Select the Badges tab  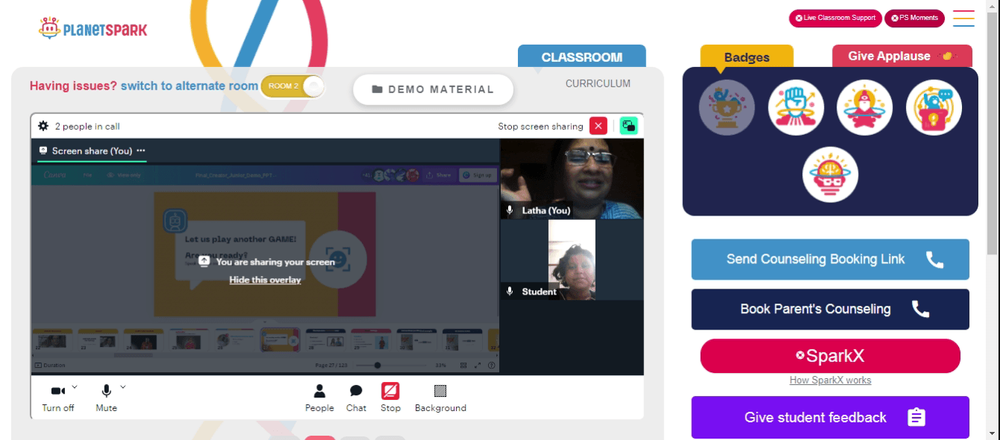[747, 57]
